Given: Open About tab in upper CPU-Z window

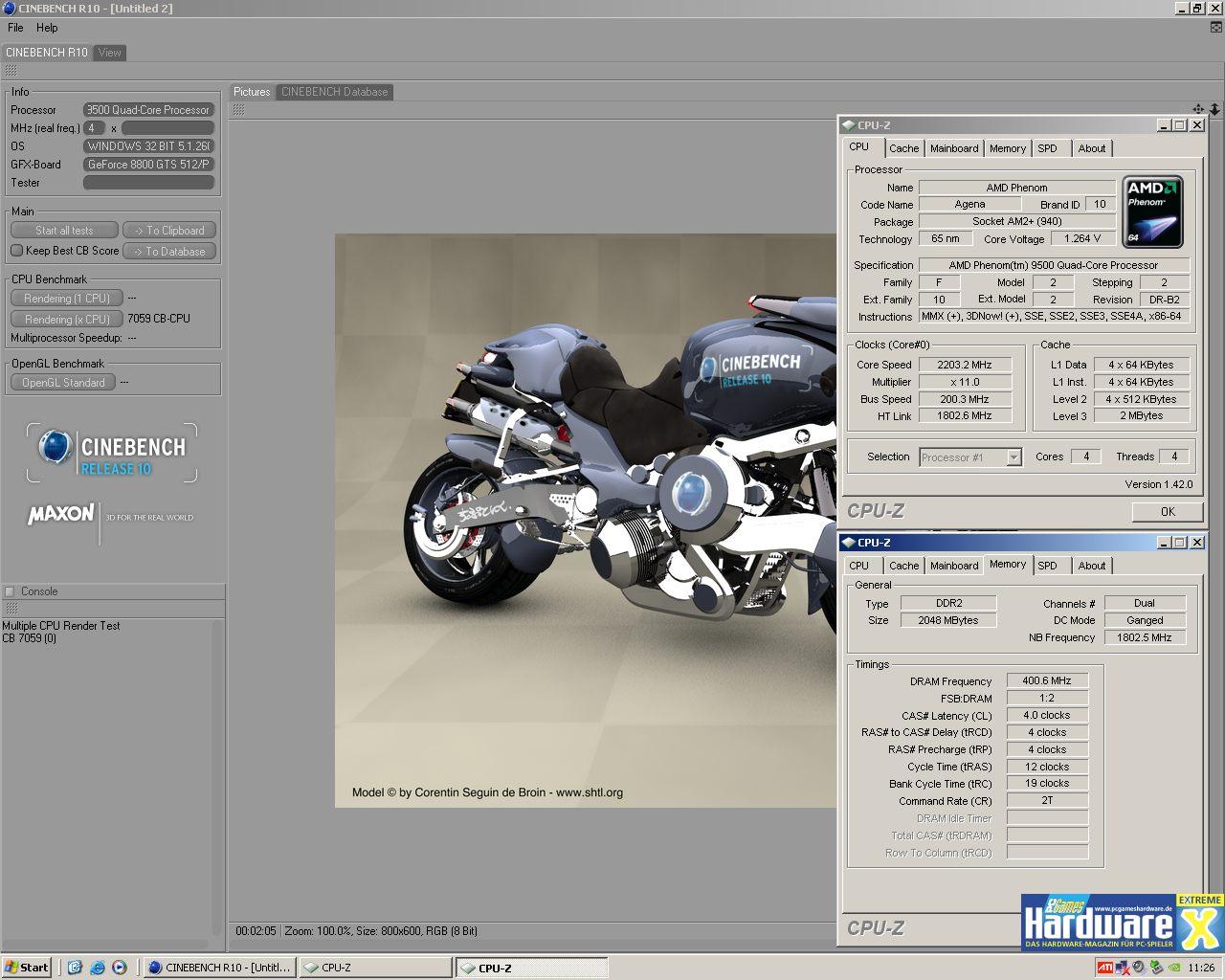Looking at the screenshot, I should (x=1092, y=148).
